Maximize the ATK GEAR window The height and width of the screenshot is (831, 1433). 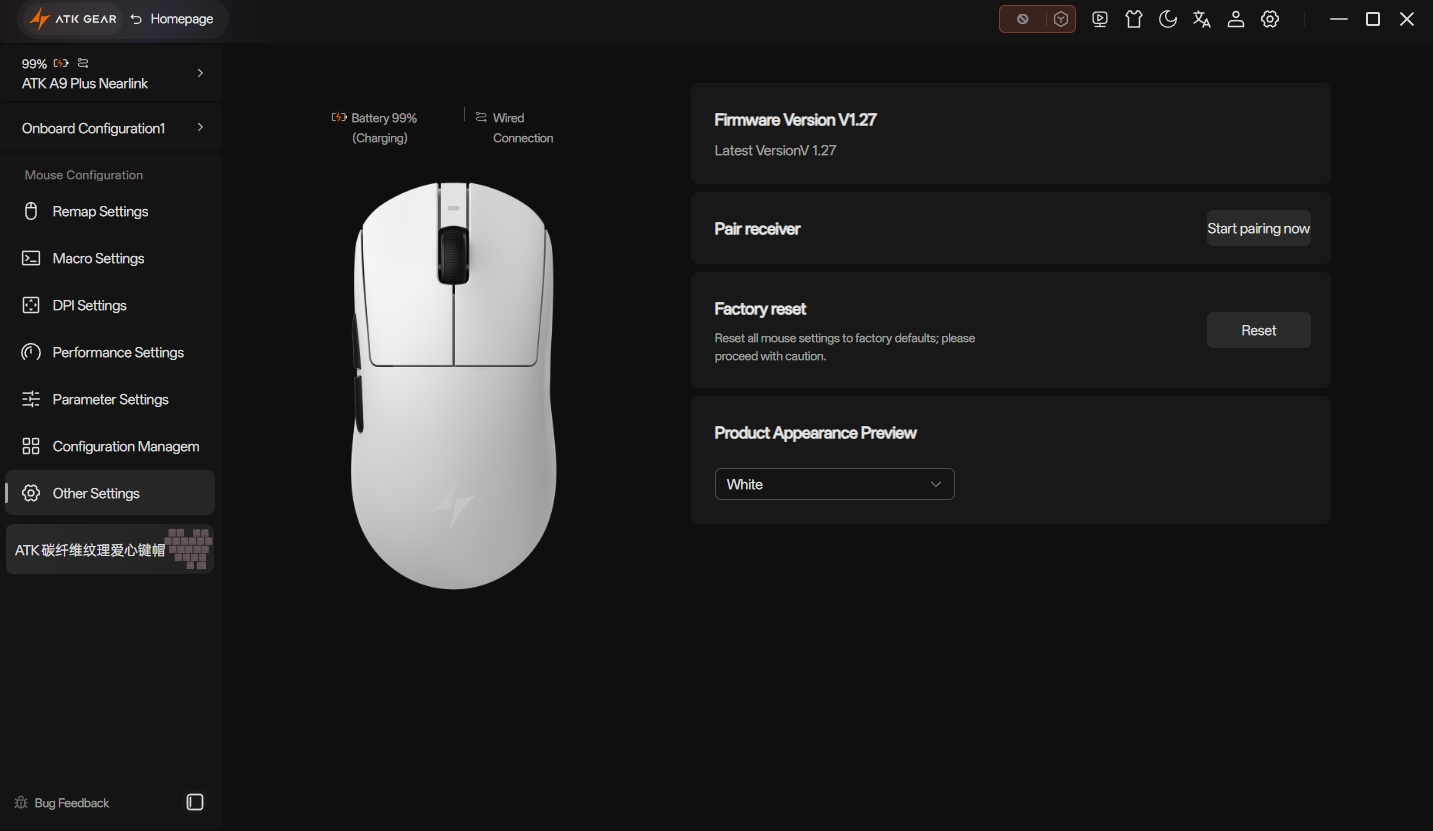click(1373, 19)
